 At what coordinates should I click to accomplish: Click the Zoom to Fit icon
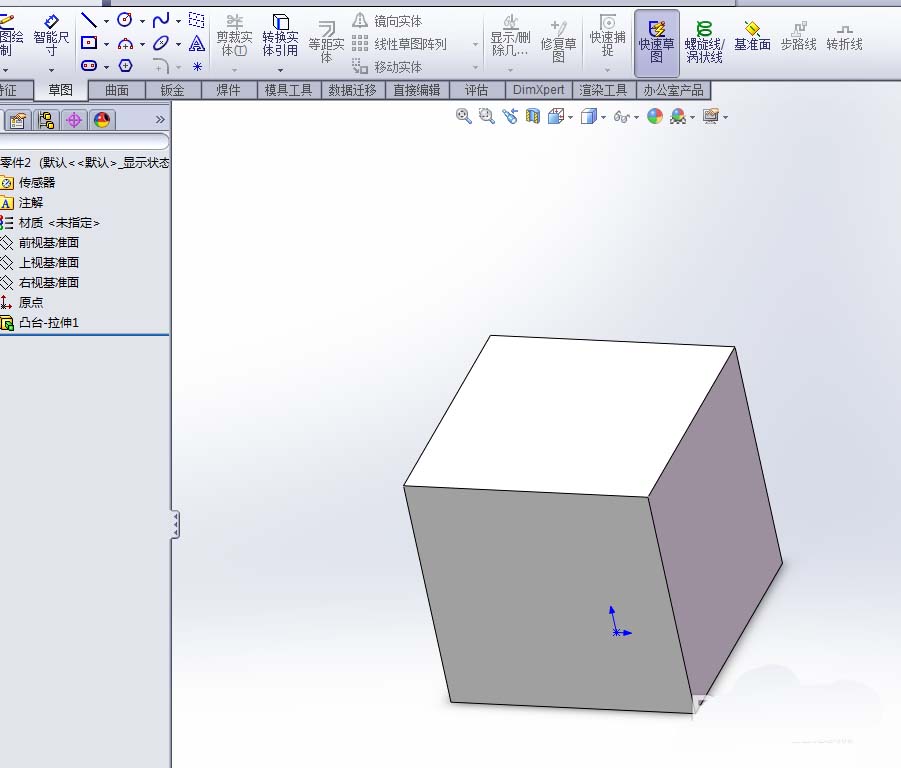[463, 116]
